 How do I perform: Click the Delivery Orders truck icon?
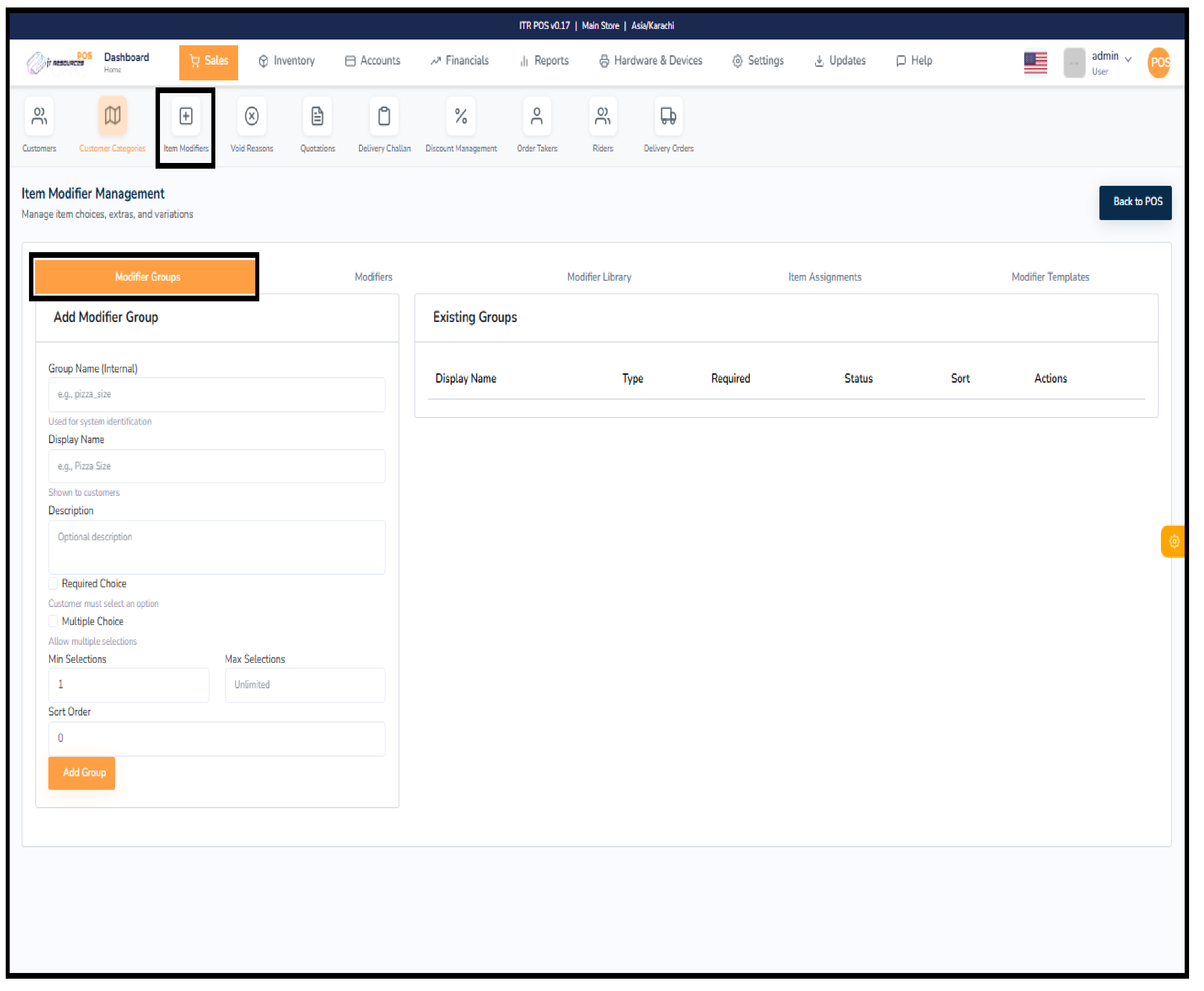668,116
